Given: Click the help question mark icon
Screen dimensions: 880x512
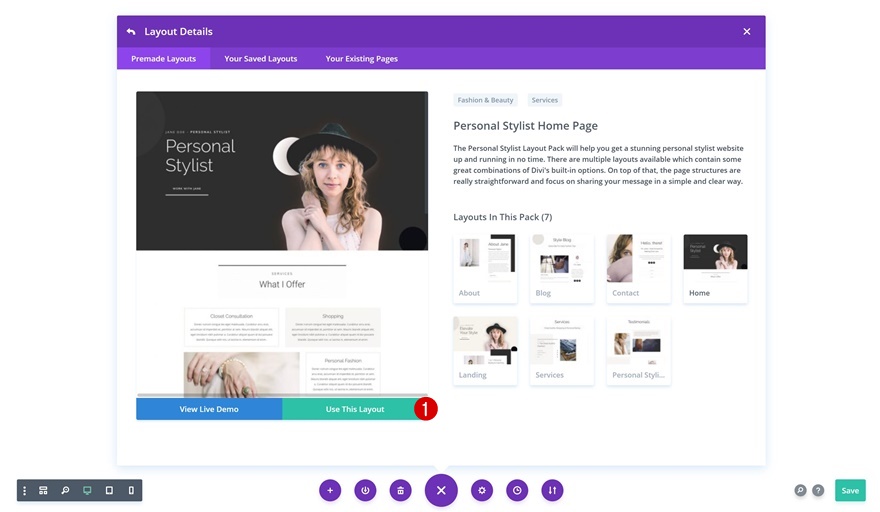Looking at the screenshot, I should point(818,490).
